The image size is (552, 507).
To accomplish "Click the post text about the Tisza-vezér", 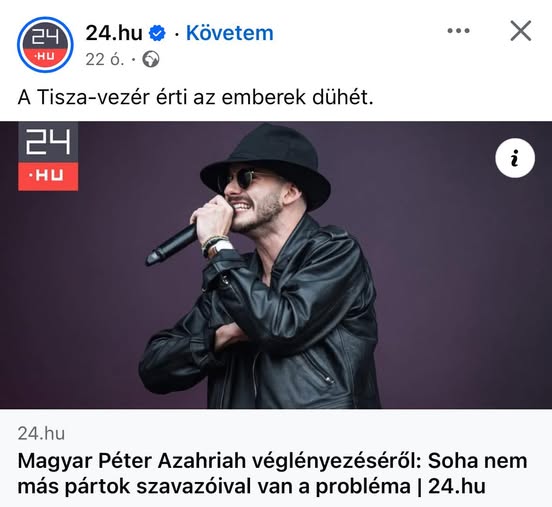I will pyautogui.click(x=195, y=98).
